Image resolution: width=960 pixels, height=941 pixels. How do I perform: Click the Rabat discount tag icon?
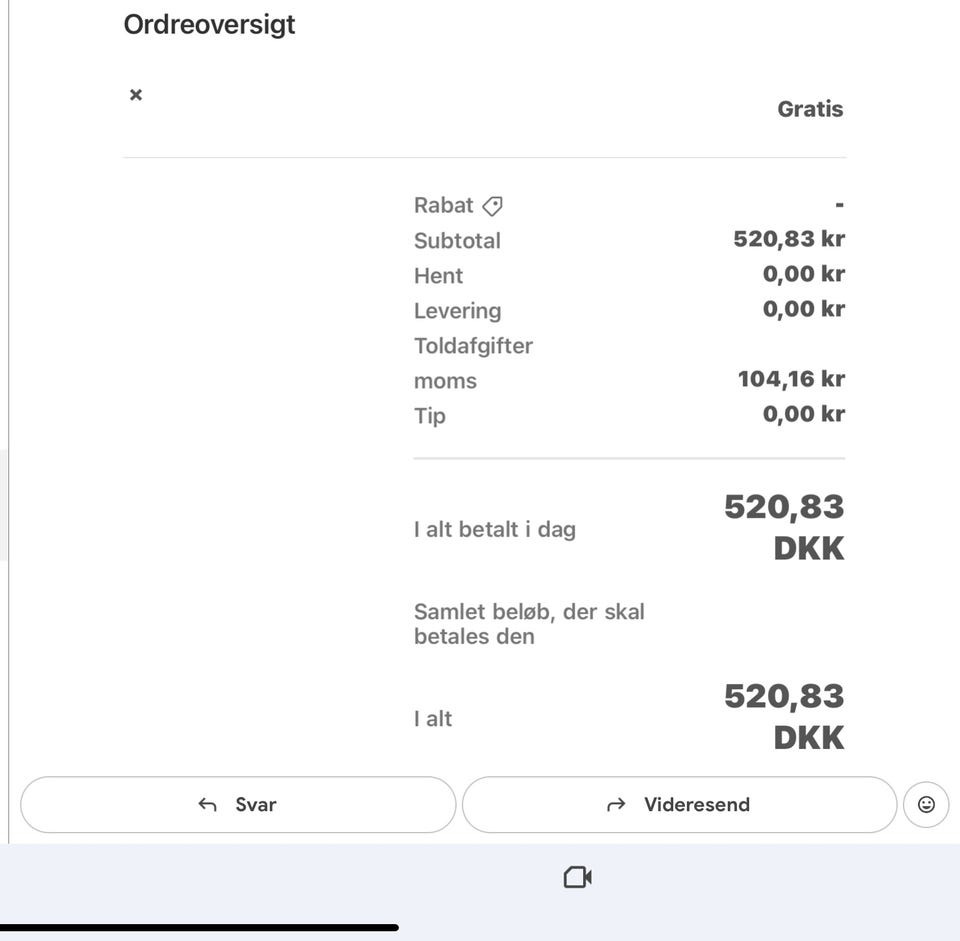(x=492, y=206)
